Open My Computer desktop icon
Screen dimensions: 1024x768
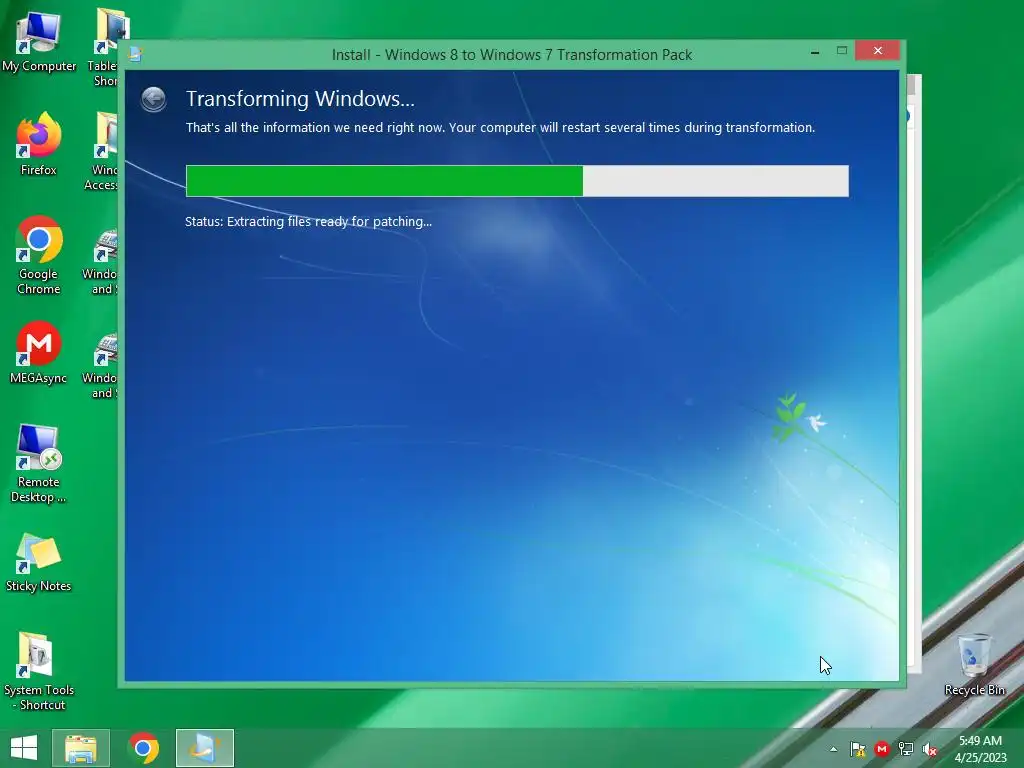[39, 41]
